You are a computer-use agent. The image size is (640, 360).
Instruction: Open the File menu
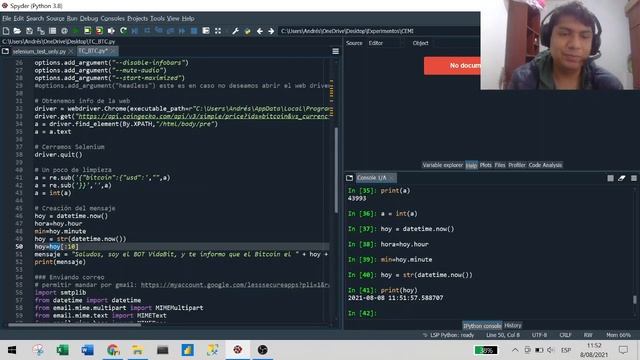tap(7, 18)
